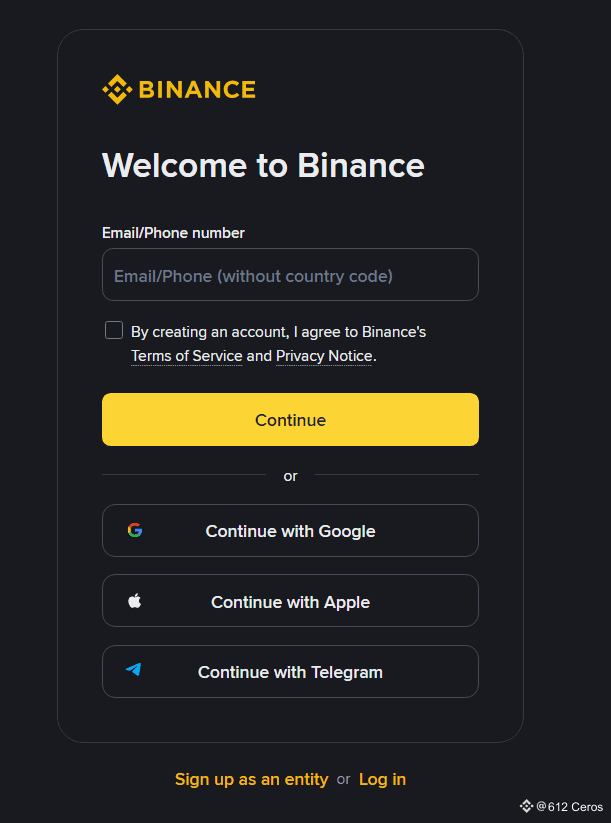Image resolution: width=611 pixels, height=823 pixels.
Task: Focus the Email/Phone input field
Action: click(x=290, y=275)
